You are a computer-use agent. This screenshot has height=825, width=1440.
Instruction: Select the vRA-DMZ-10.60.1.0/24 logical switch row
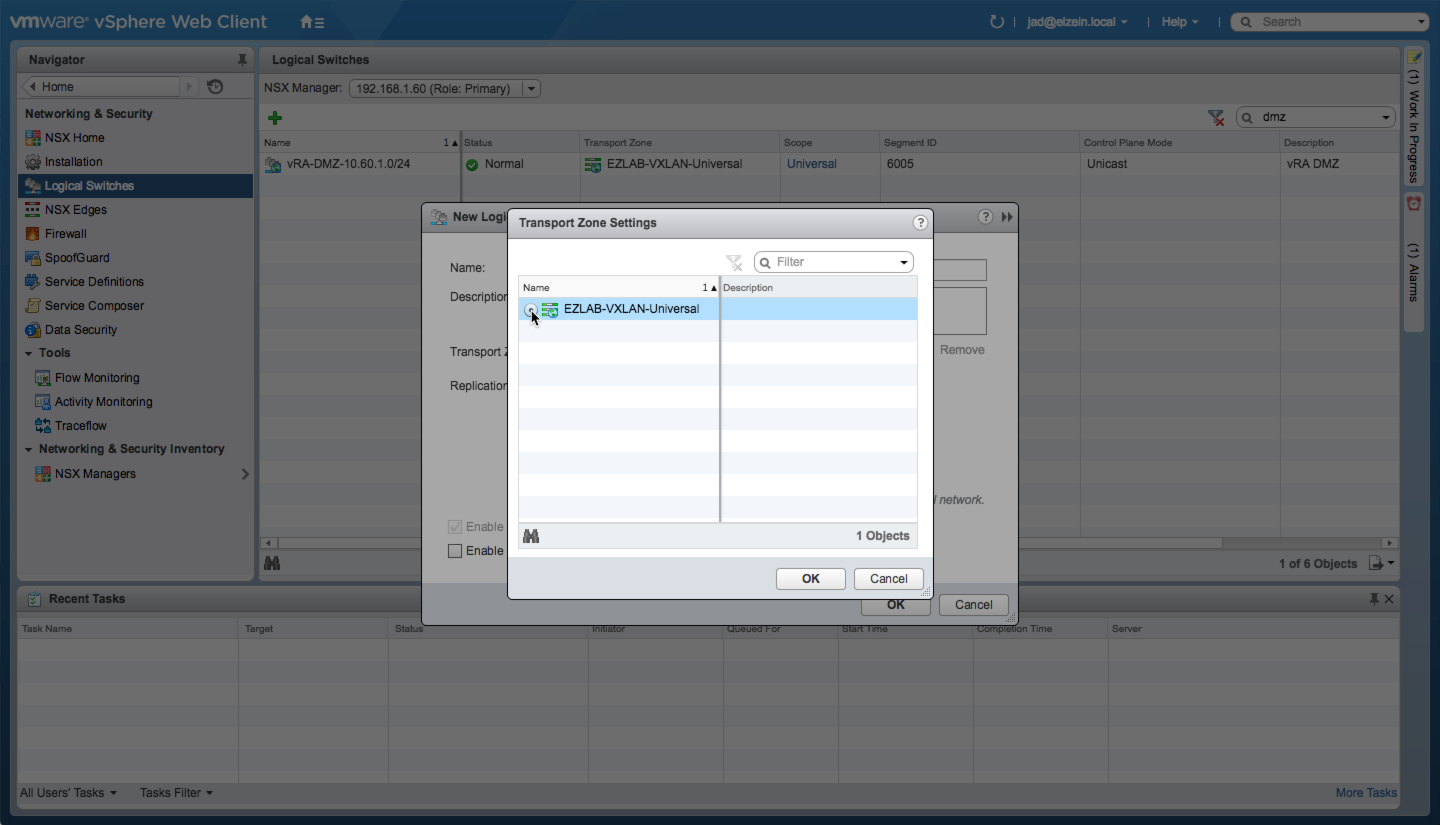(828, 164)
